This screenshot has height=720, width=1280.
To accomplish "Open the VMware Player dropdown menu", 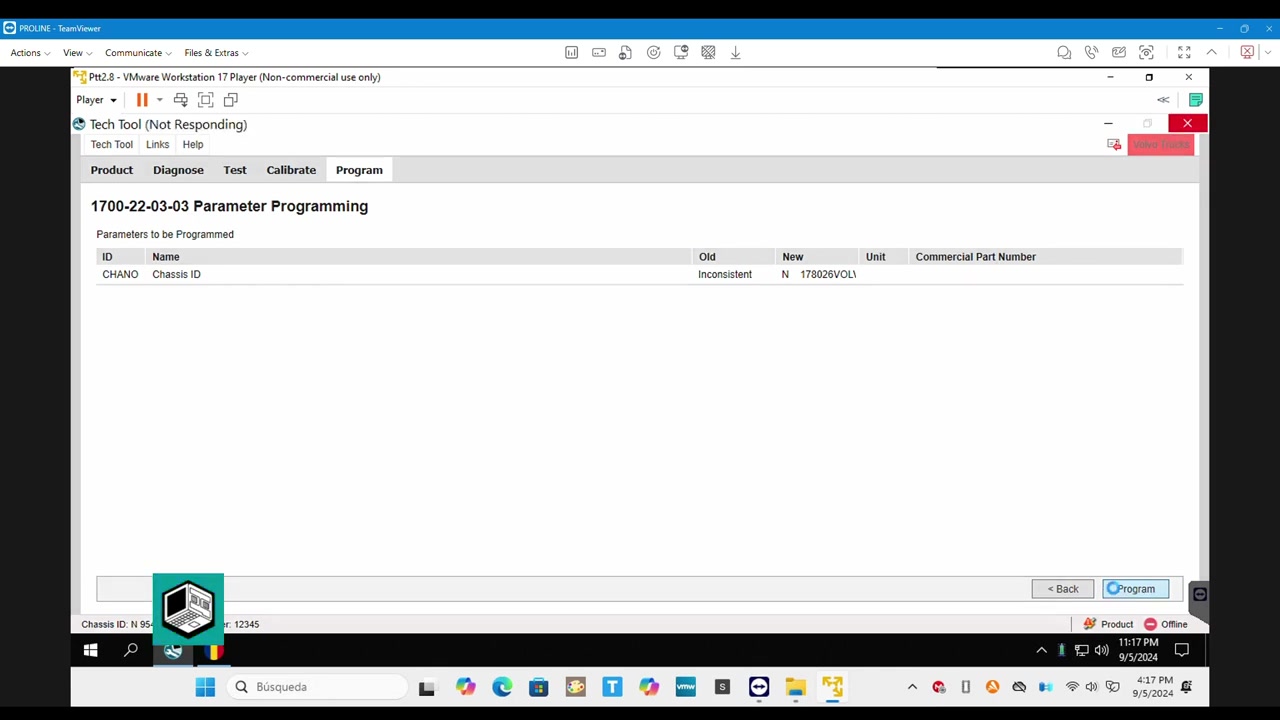I will coord(96,100).
